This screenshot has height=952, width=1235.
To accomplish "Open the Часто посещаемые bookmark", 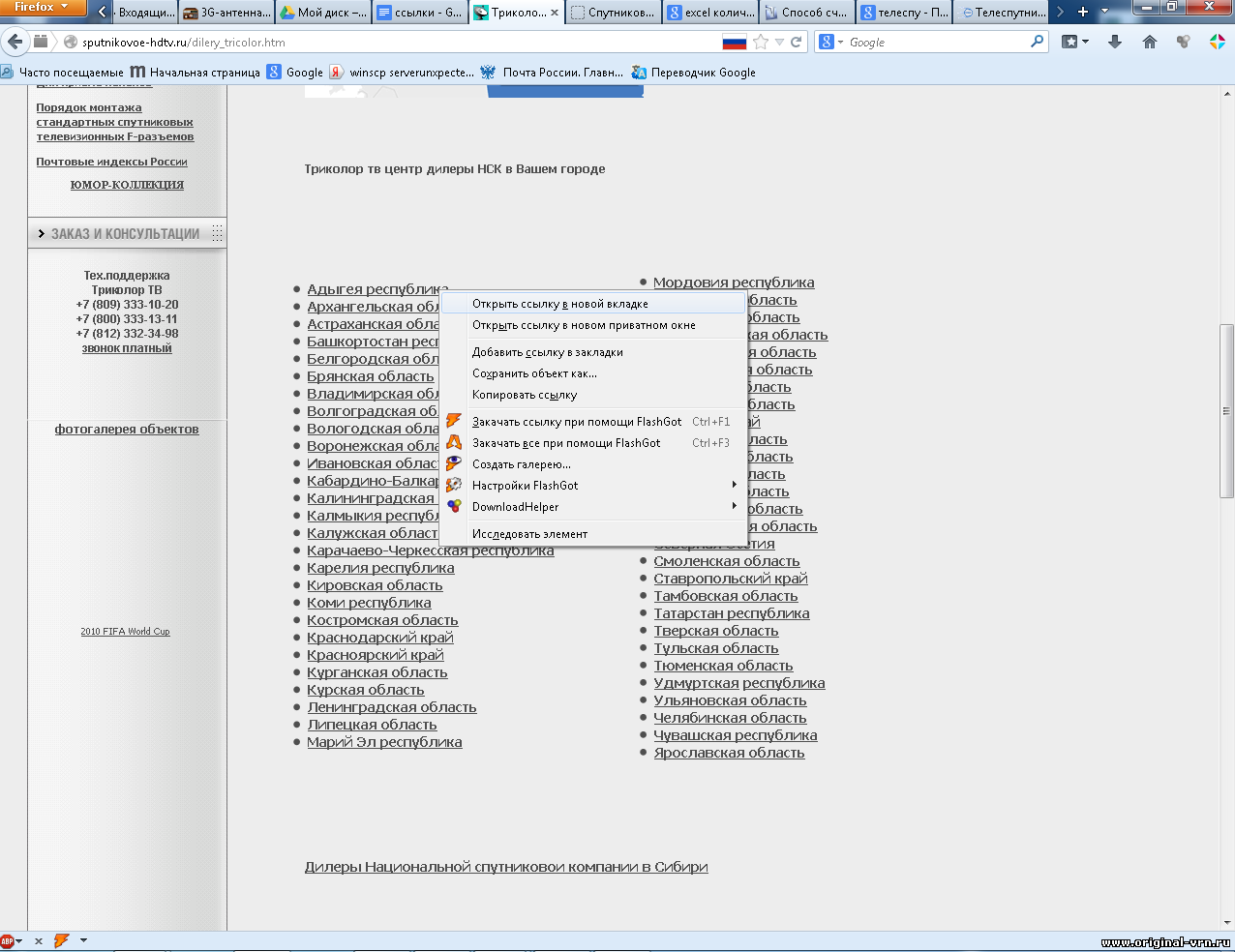I will pos(63,73).
